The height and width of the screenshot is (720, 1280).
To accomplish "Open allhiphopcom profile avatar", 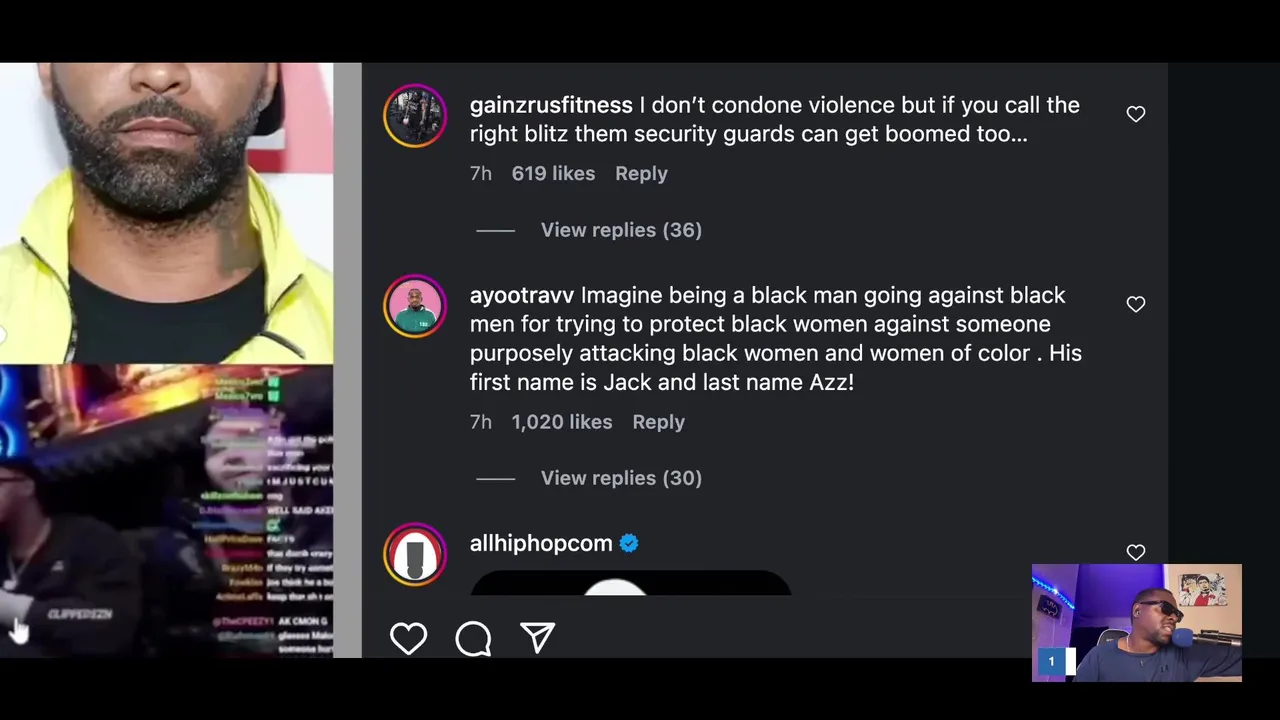I will pyautogui.click(x=415, y=554).
